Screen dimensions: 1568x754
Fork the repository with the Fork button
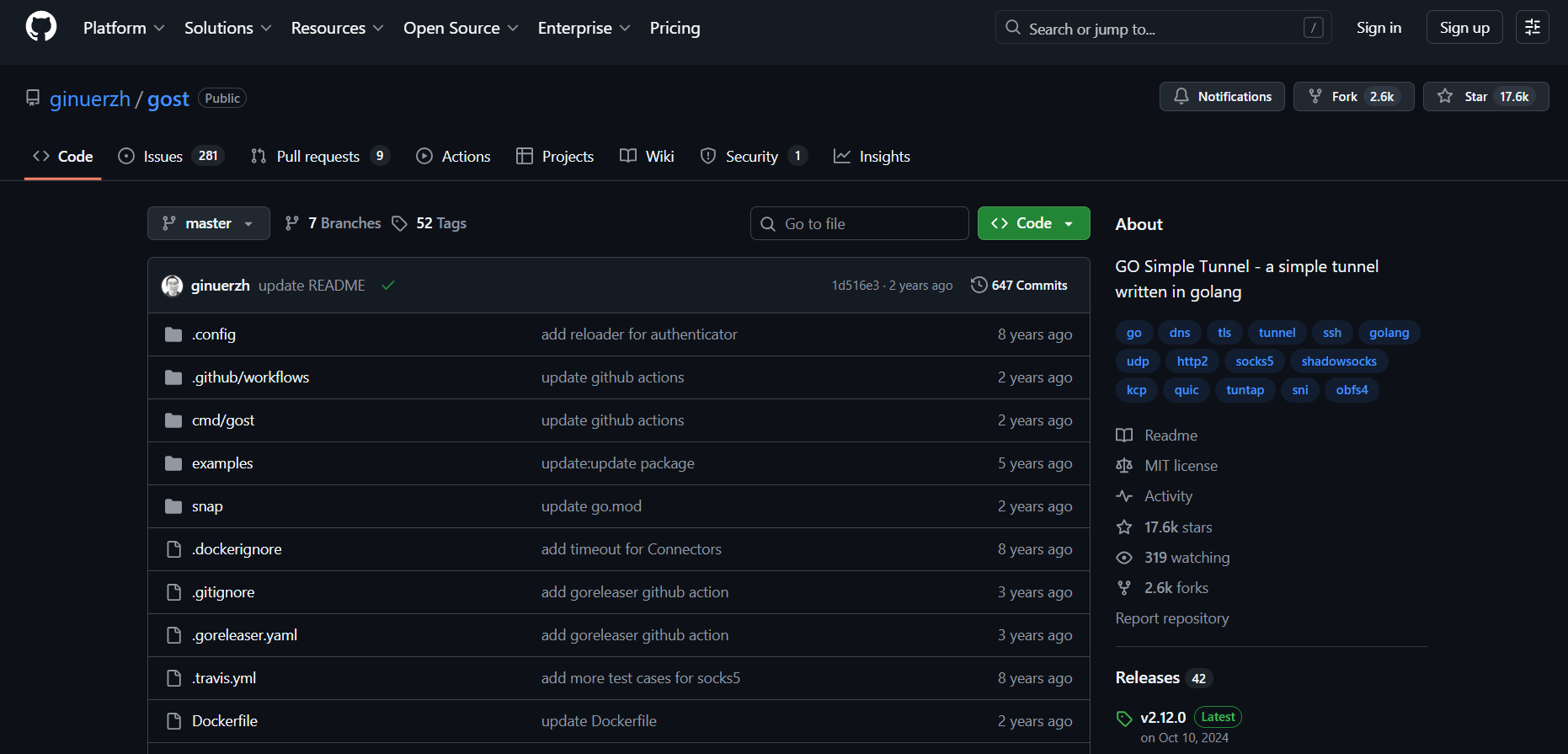tap(1354, 97)
